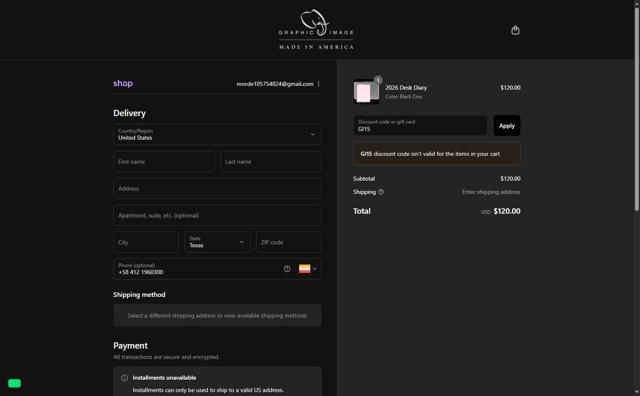The width and height of the screenshot is (640, 396).
Task: Click the Subtotal $120.00 value
Action: point(510,178)
